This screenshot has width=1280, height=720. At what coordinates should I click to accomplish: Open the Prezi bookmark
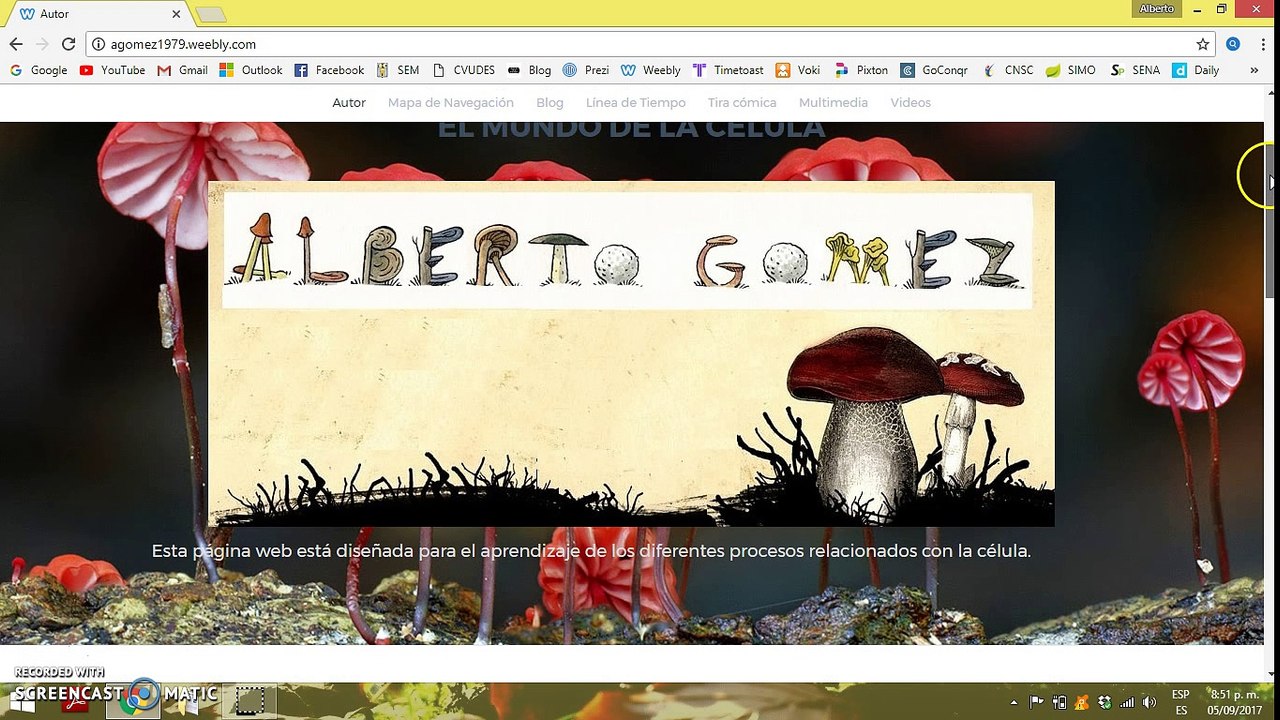pyautogui.click(x=586, y=70)
